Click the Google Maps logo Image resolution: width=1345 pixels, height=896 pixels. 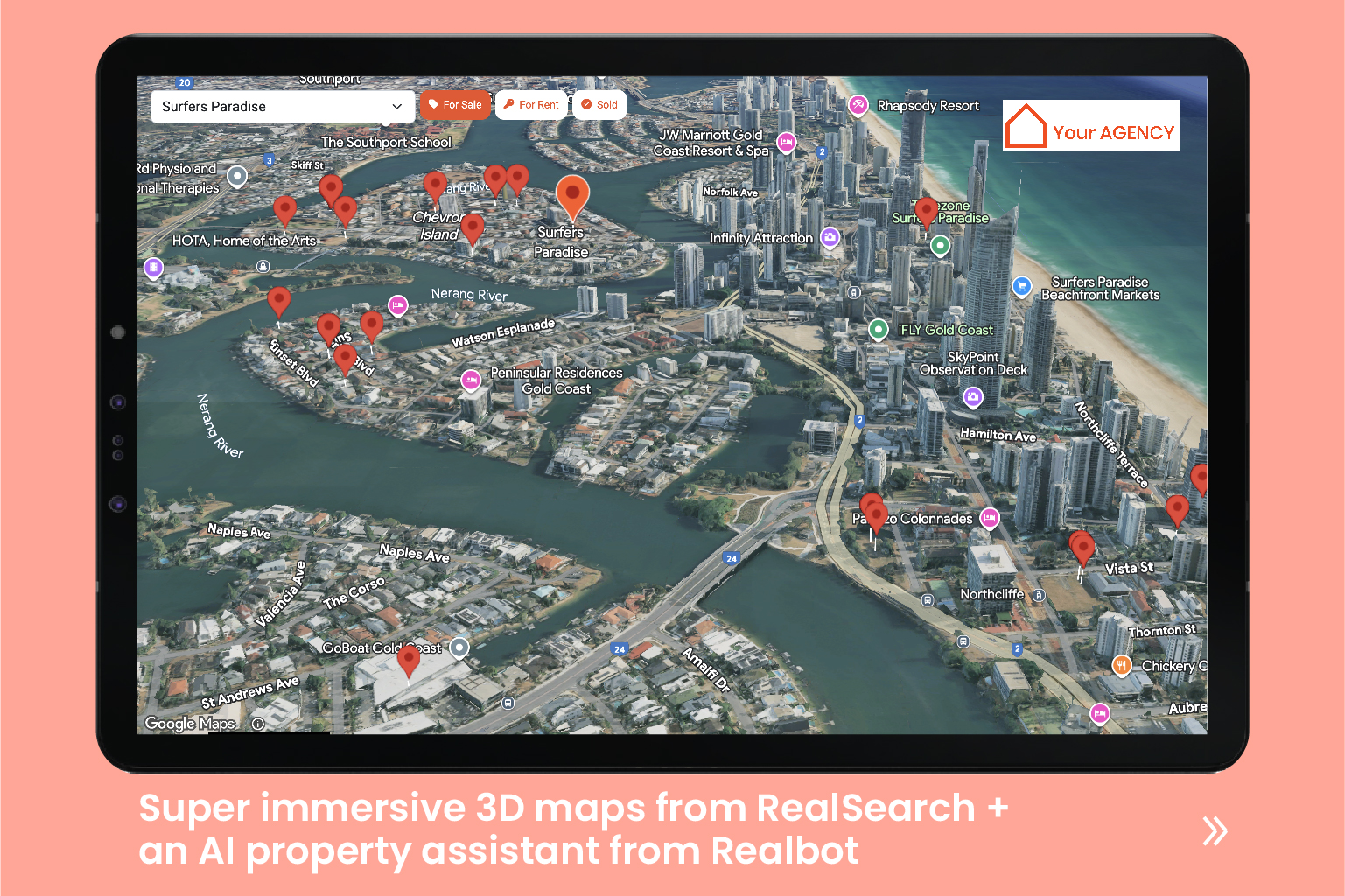point(190,724)
